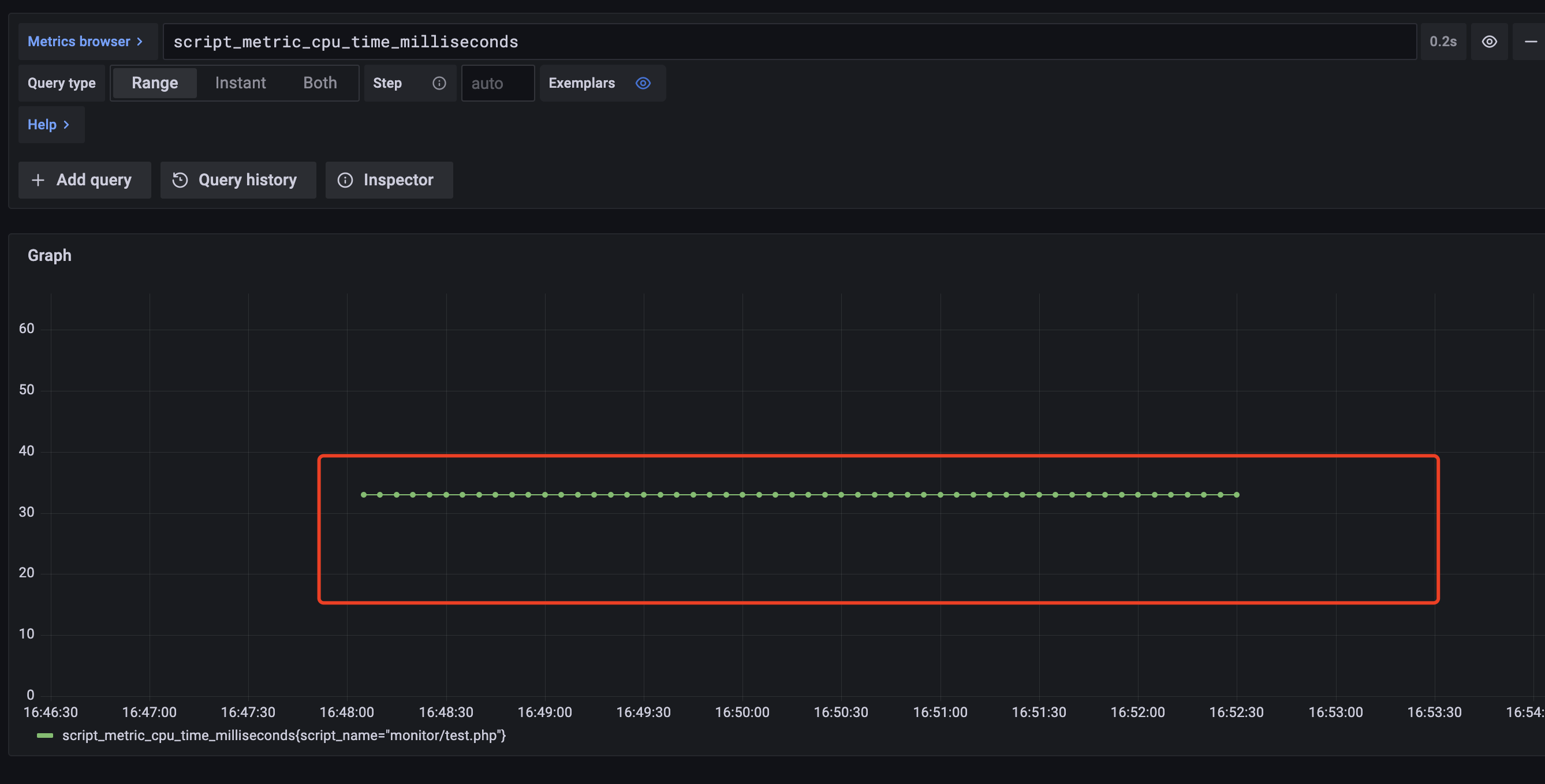Image resolution: width=1545 pixels, height=784 pixels.
Task: Select the Both query type
Action: tap(320, 83)
